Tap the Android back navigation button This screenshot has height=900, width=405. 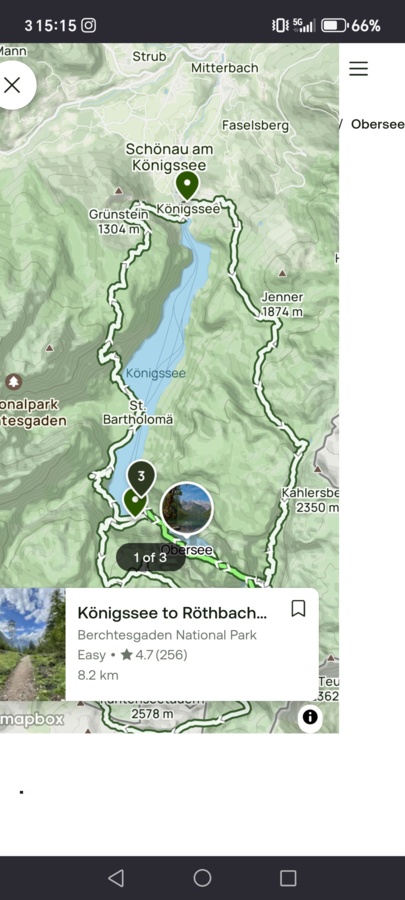pyautogui.click(x=116, y=878)
